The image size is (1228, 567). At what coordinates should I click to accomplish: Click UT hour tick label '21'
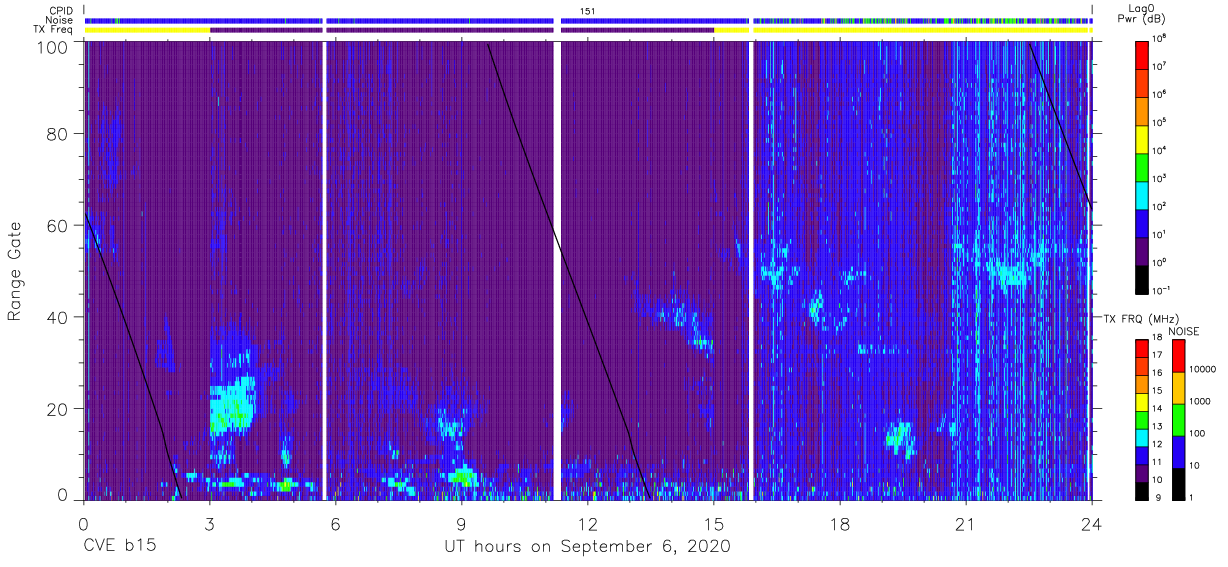pyautogui.click(x=965, y=523)
